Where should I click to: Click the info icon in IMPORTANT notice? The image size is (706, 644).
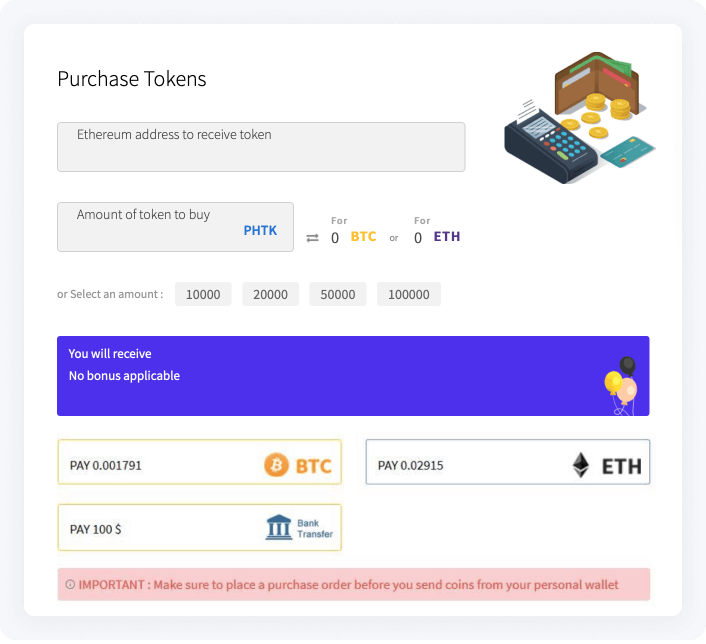[x=70, y=585]
